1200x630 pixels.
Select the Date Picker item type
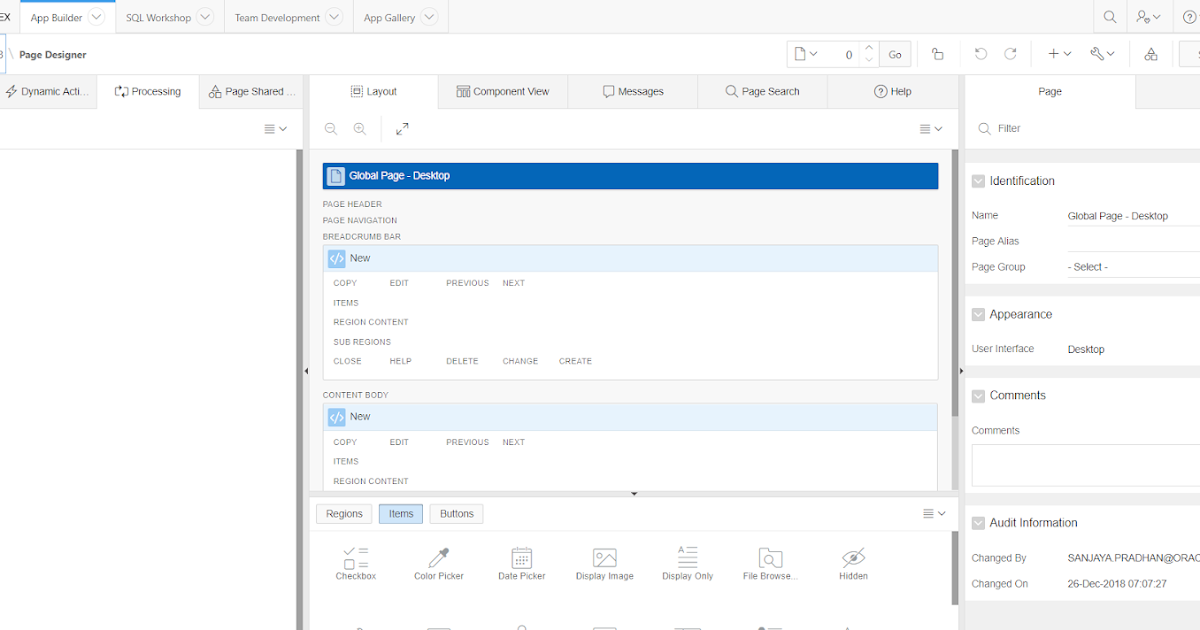[521, 562]
